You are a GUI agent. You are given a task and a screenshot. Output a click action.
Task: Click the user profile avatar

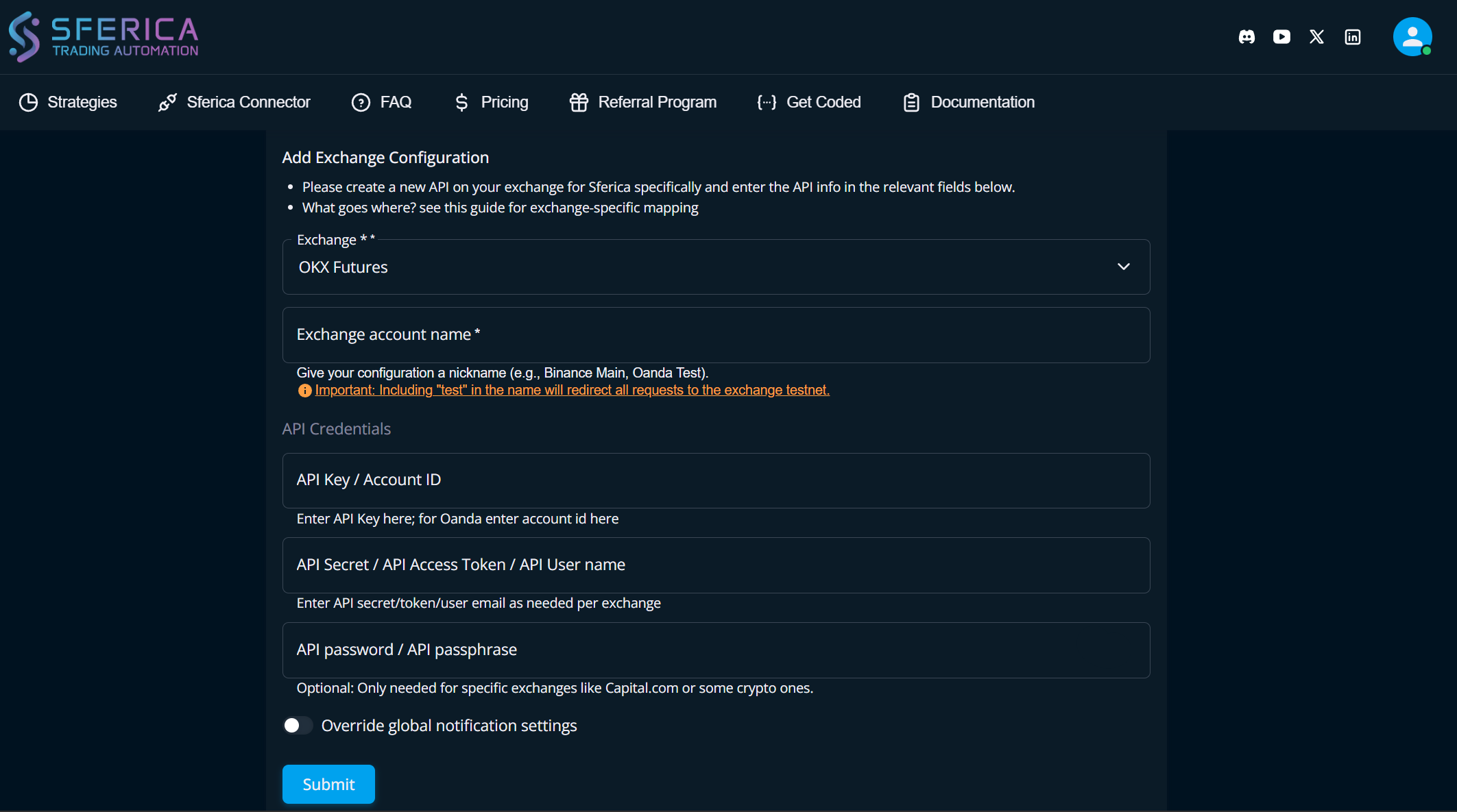point(1412,37)
